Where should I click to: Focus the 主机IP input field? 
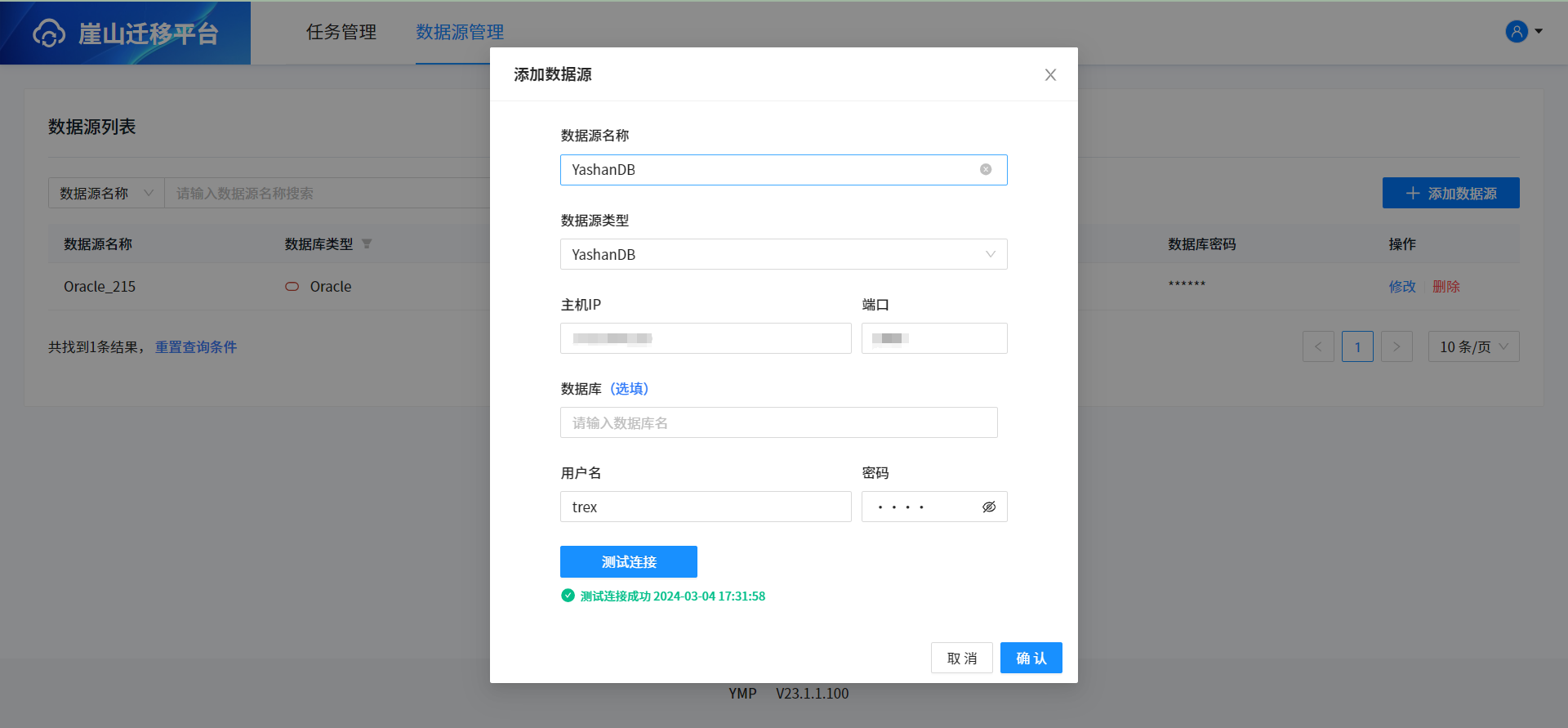(706, 338)
